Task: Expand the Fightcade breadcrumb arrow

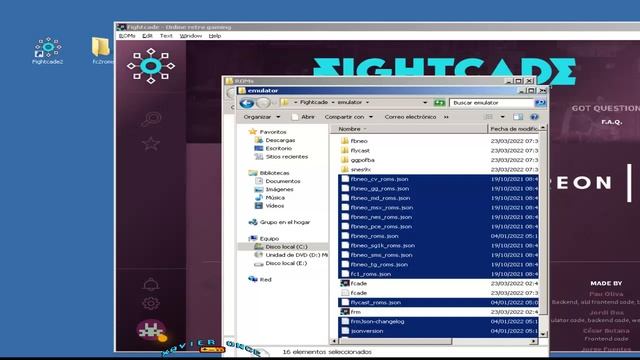Action: click(x=333, y=102)
